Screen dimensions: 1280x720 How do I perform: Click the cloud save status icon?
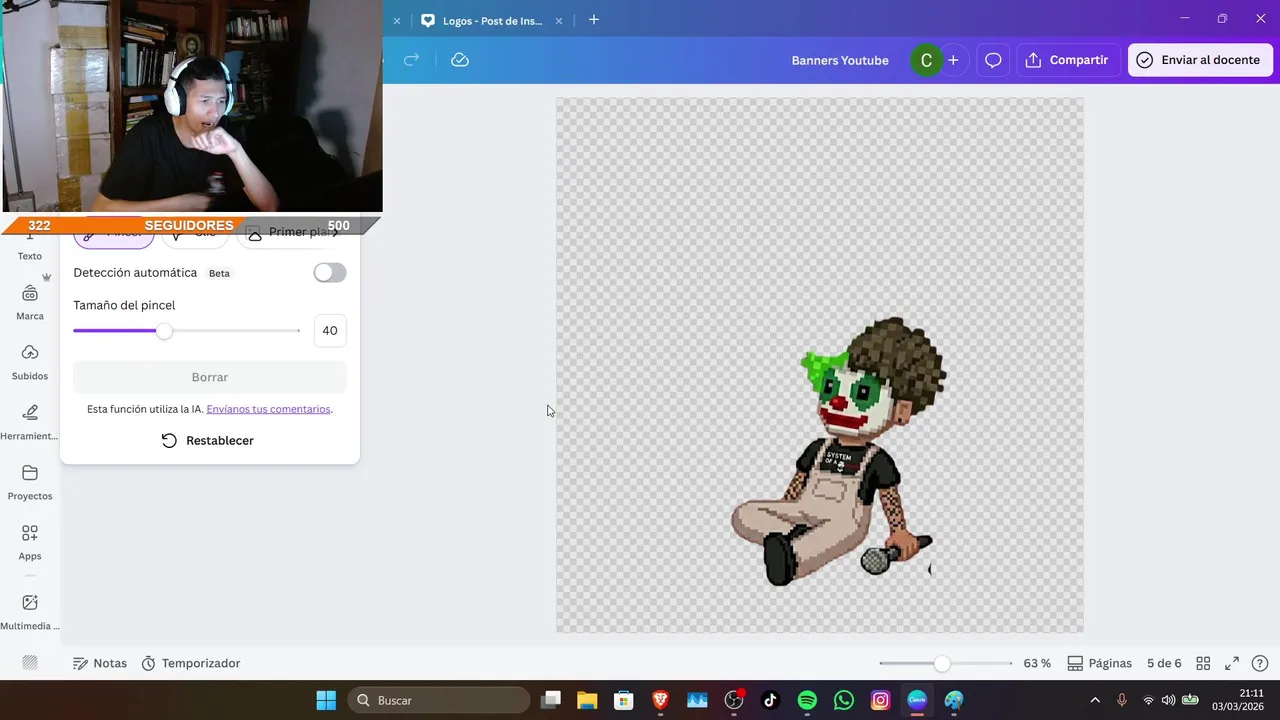pyautogui.click(x=460, y=60)
